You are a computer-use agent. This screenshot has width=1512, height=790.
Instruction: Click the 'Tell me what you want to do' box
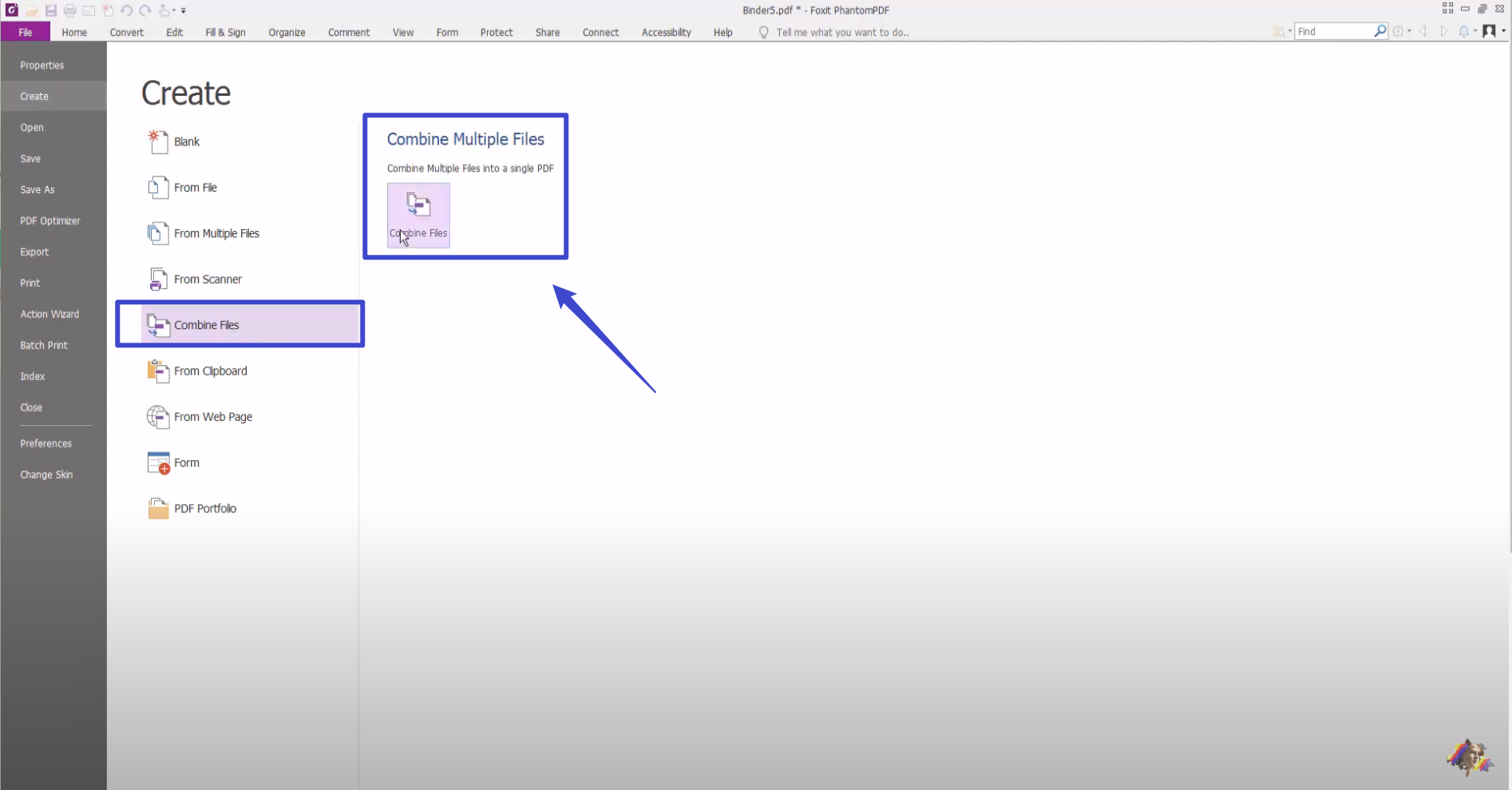pyautogui.click(x=842, y=33)
